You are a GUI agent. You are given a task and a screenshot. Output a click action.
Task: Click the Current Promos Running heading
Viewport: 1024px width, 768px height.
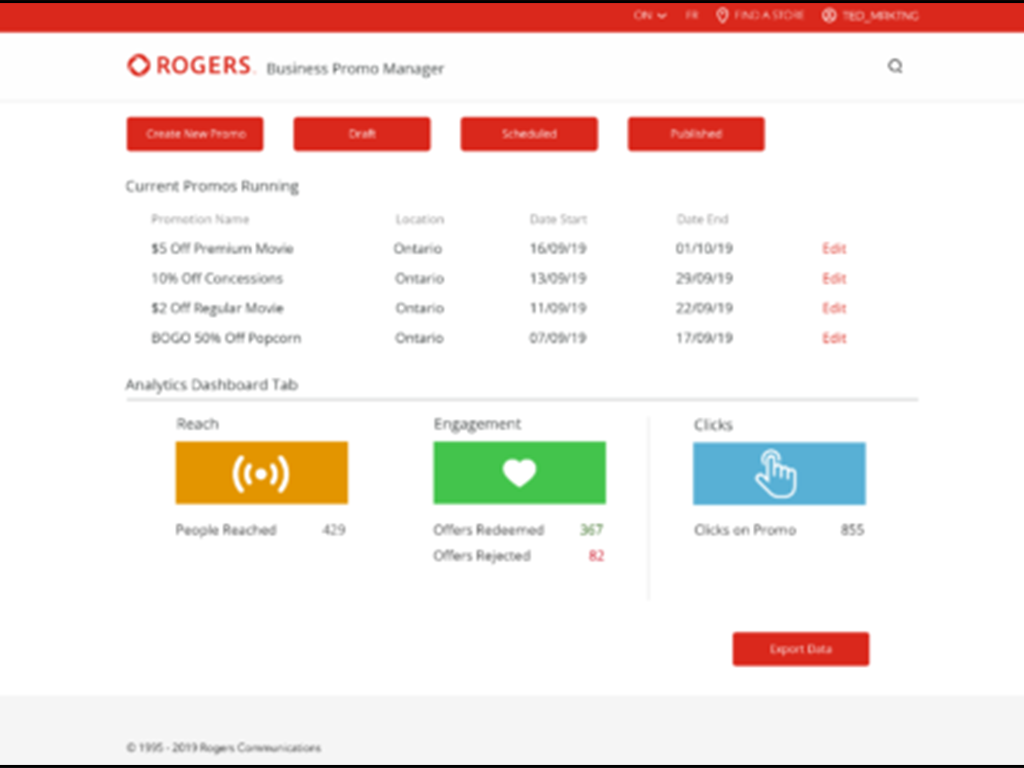click(x=212, y=186)
